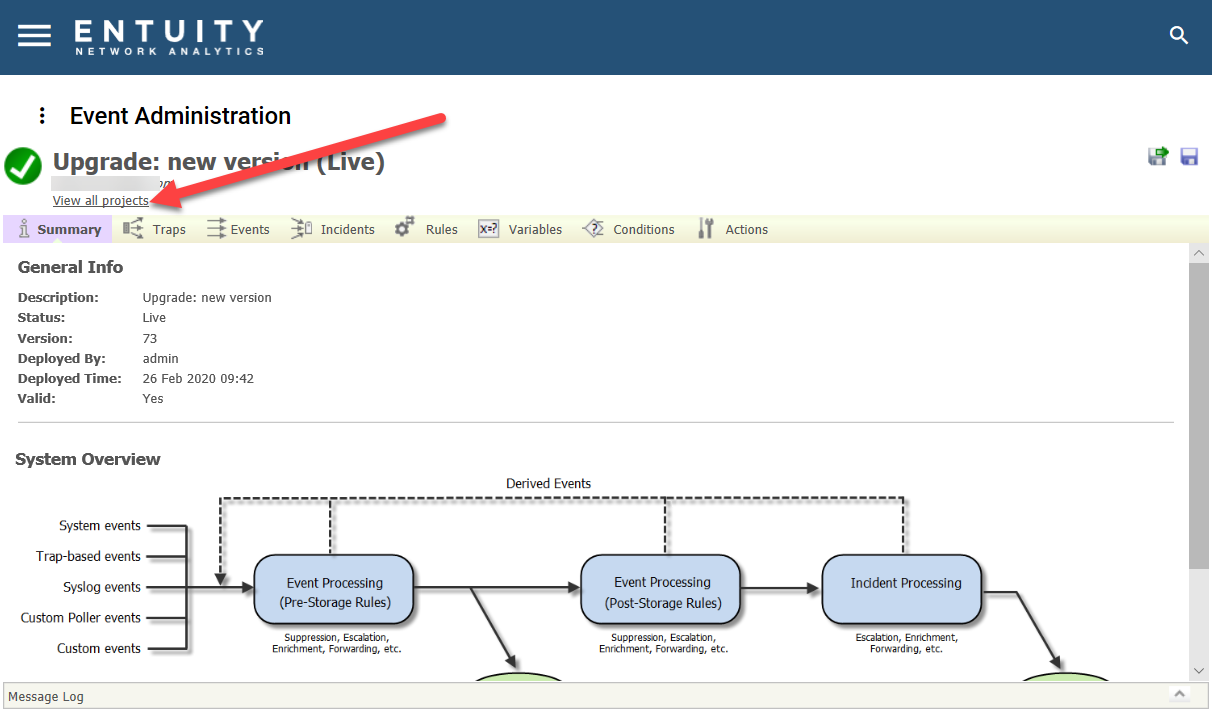
Task: Click the Rules gears icon
Action: [x=404, y=228]
